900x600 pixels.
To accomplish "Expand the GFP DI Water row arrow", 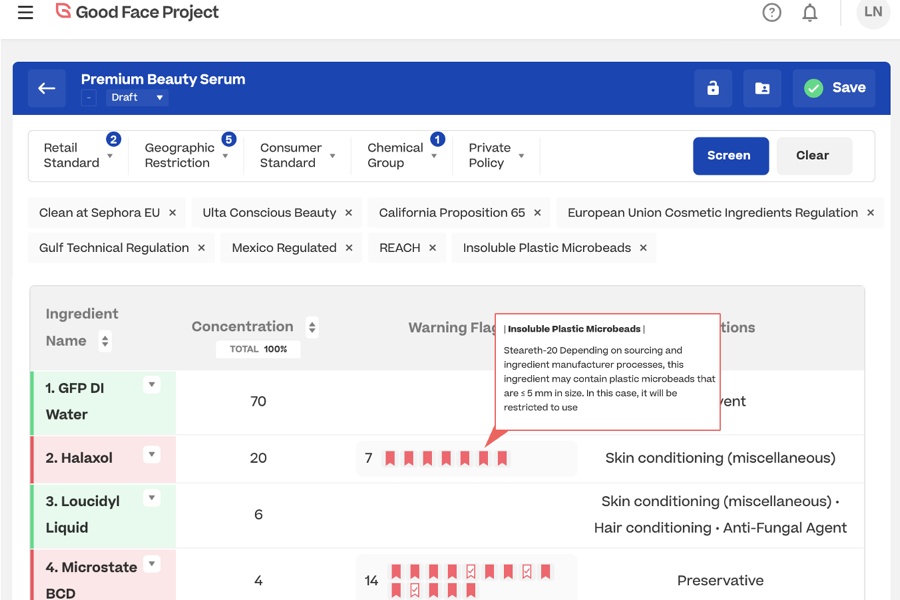I will click(152, 385).
